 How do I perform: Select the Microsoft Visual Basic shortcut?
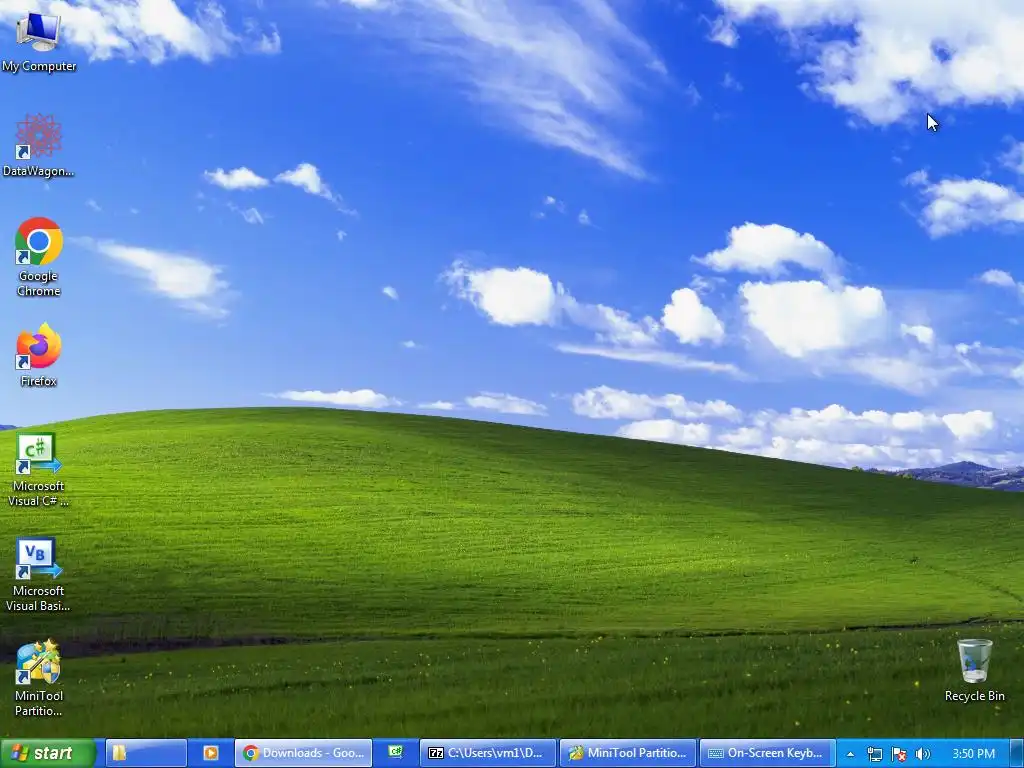(x=39, y=575)
